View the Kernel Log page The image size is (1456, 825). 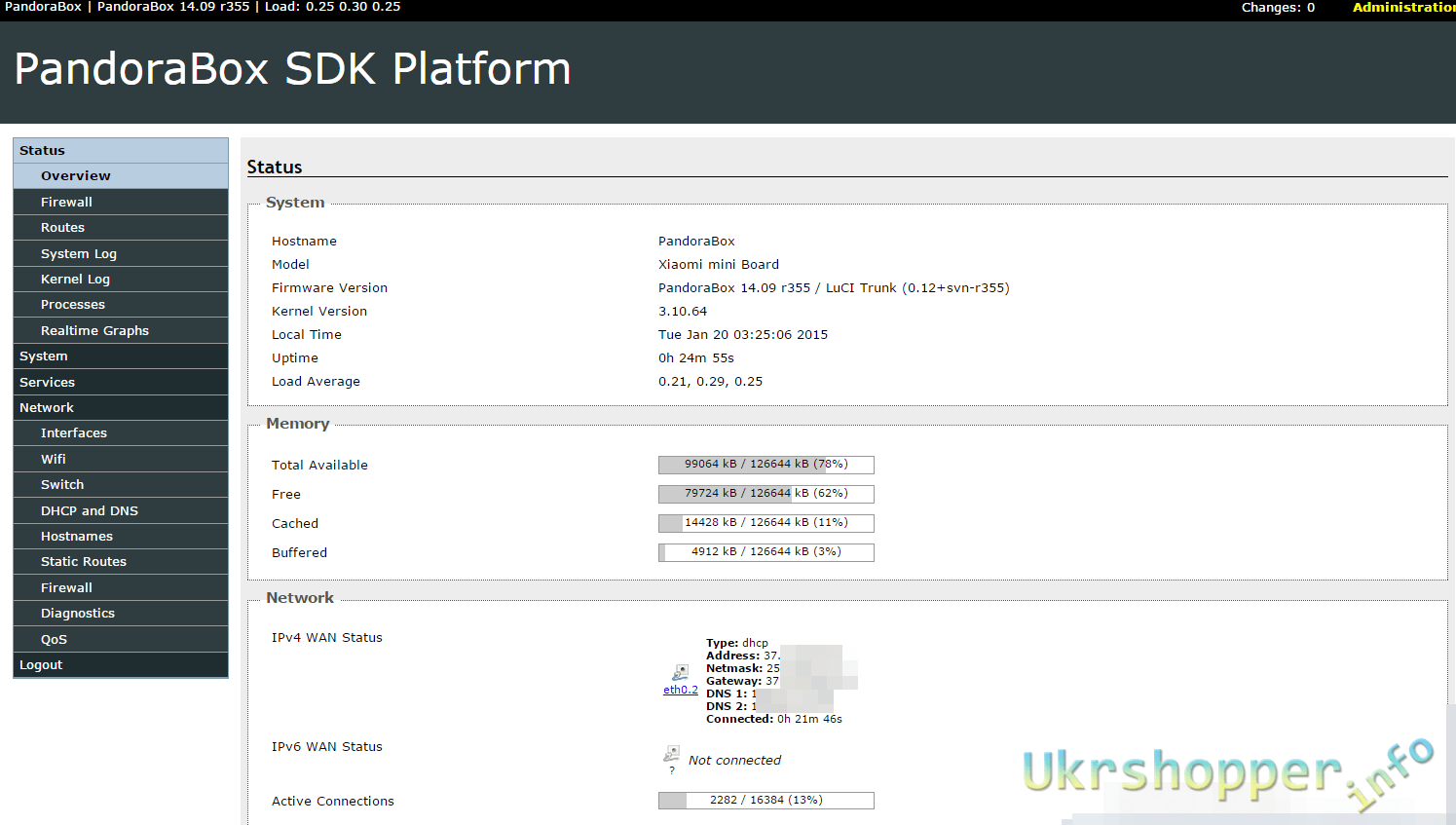121,279
